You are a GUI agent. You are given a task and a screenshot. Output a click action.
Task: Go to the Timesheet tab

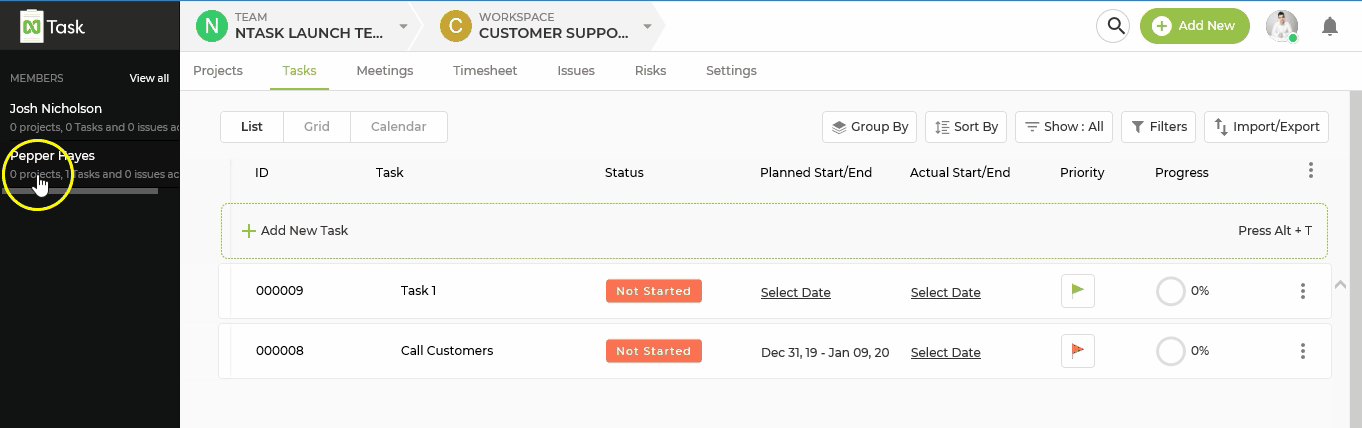pyautogui.click(x=485, y=71)
